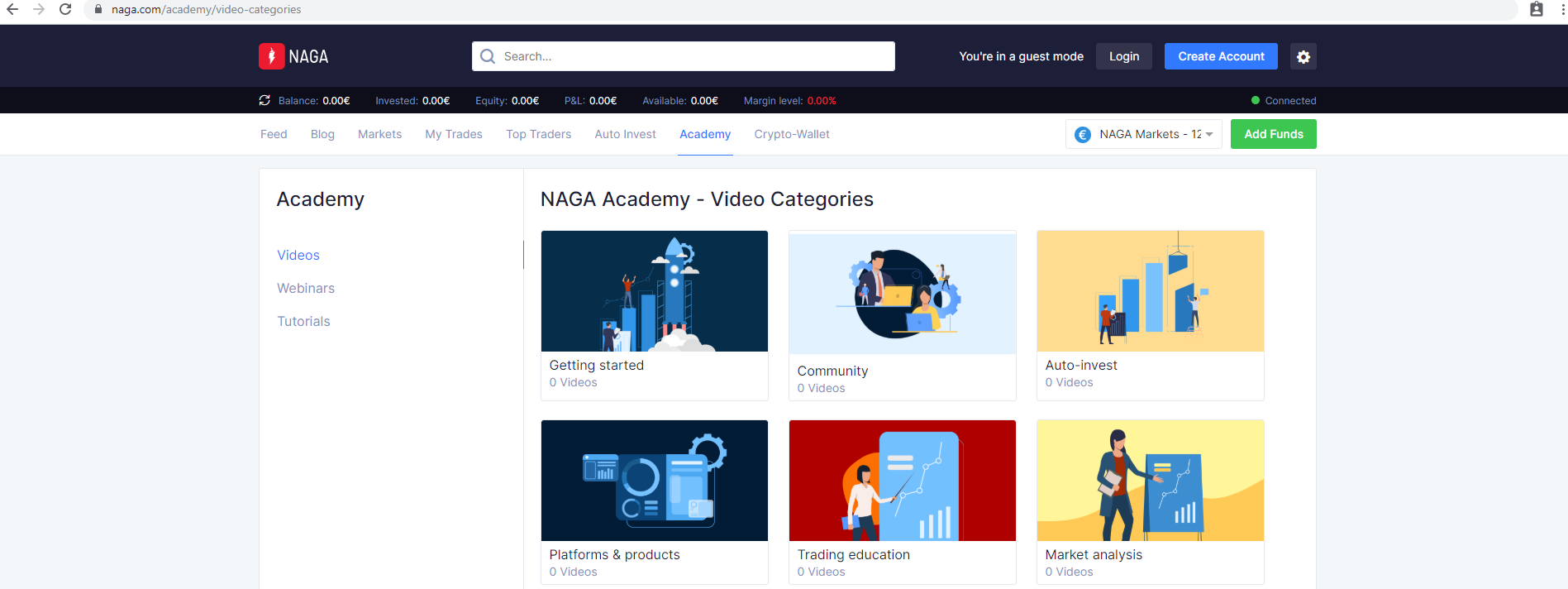Open the Blog tab
The image size is (1568, 589).
(x=322, y=134)
